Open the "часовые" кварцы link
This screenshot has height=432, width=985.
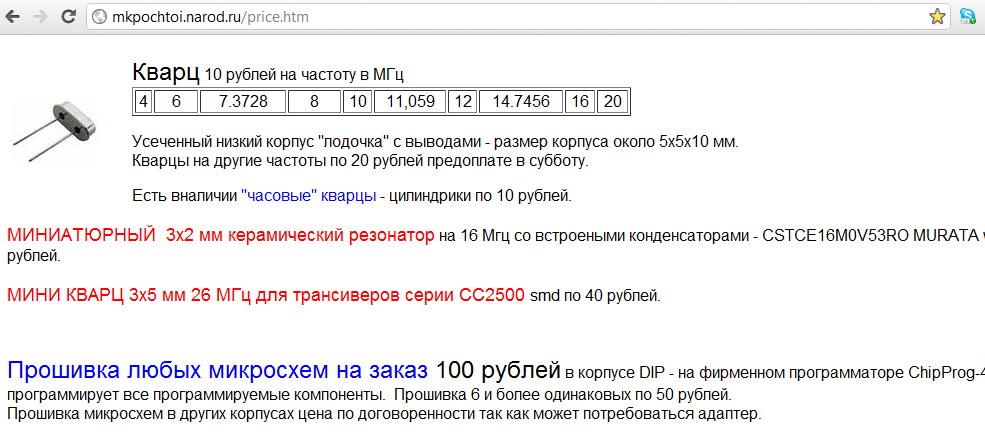click(x=308, y=195)
